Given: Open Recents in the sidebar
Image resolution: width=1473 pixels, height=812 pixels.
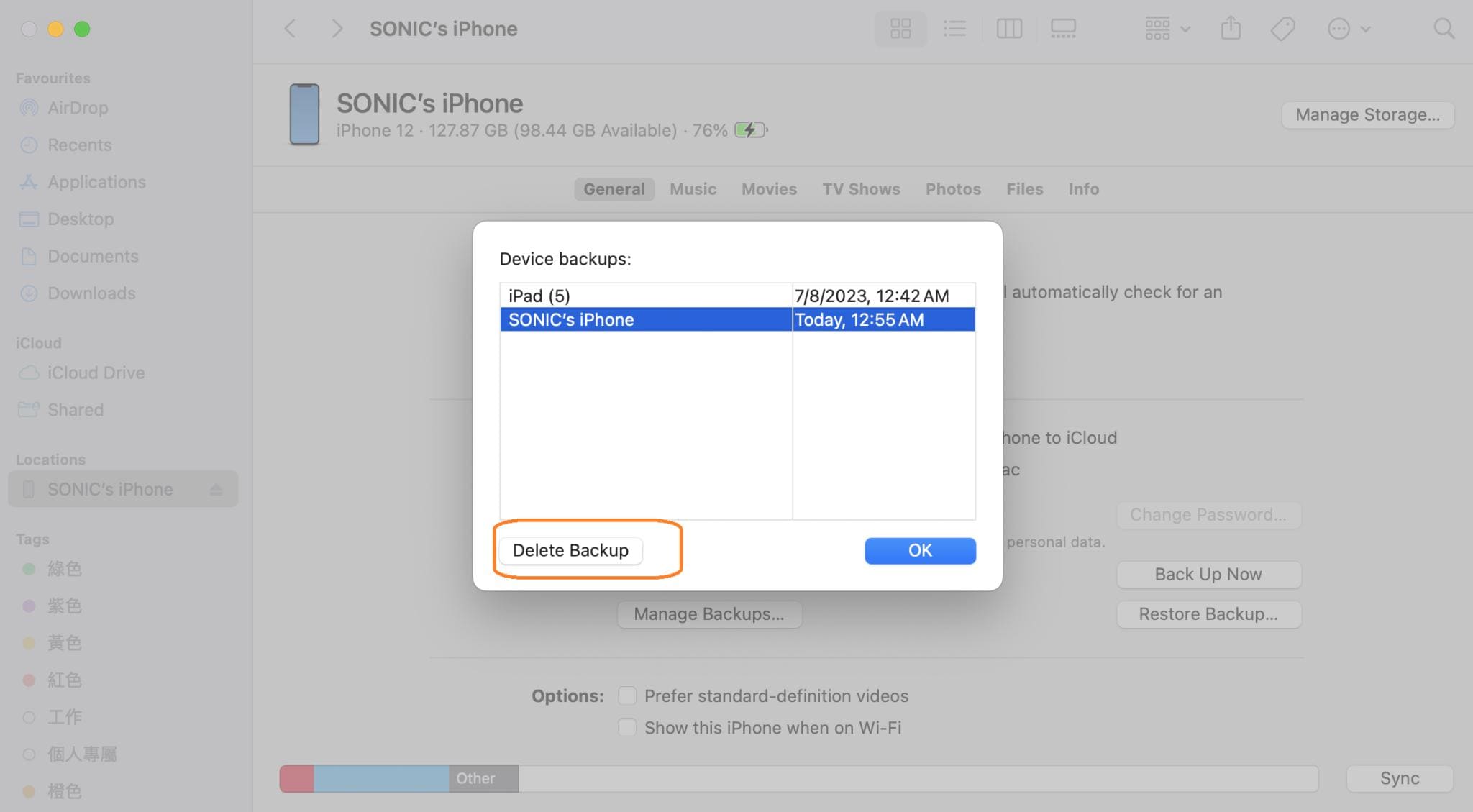Looking at the screenshot, I should (79, 145).
